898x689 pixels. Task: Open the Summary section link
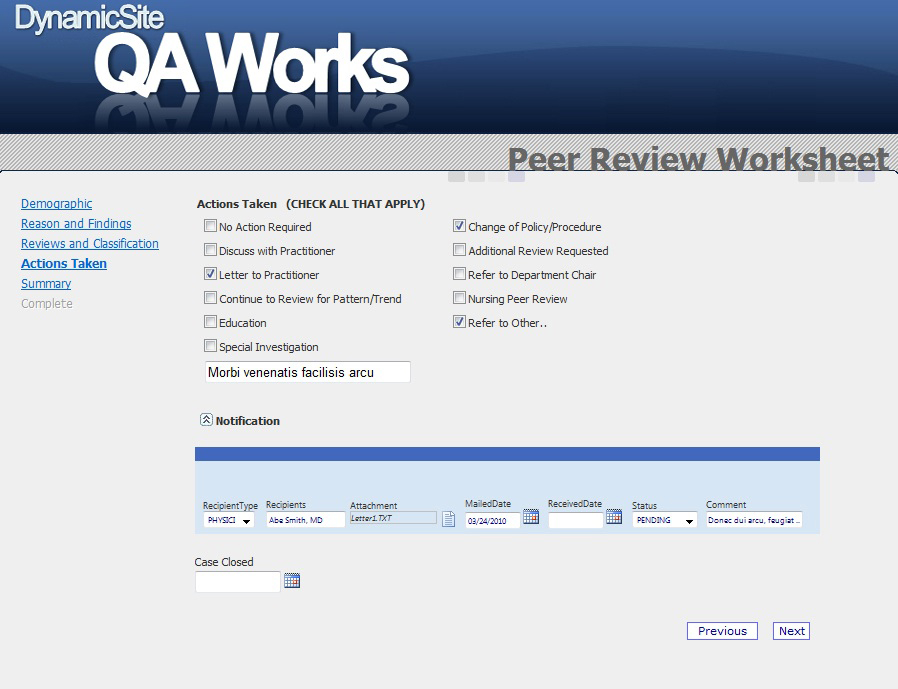46,284
